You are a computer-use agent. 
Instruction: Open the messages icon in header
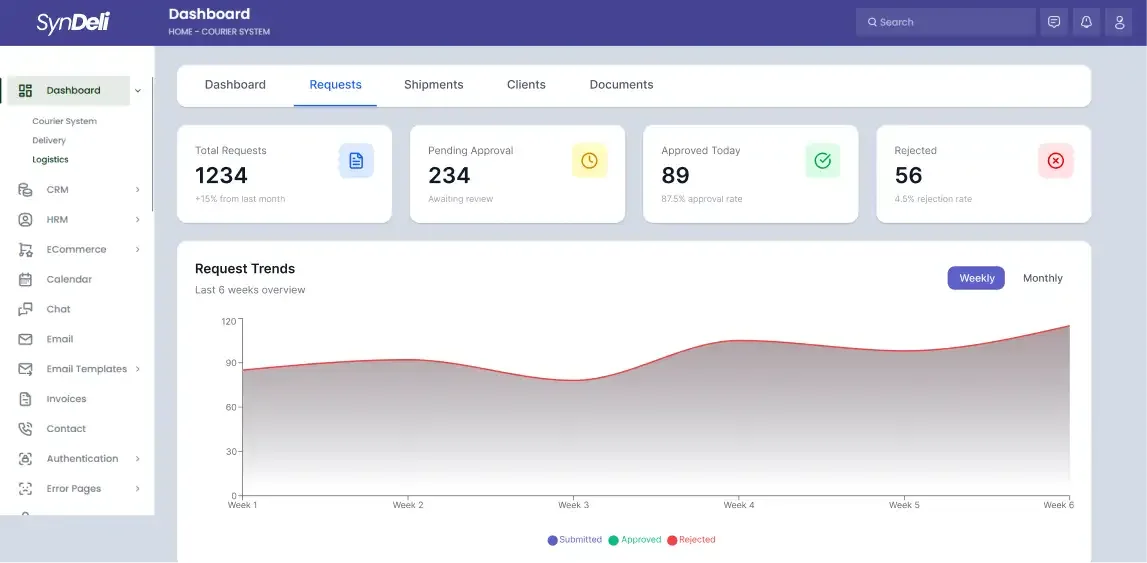[1054, 22]
